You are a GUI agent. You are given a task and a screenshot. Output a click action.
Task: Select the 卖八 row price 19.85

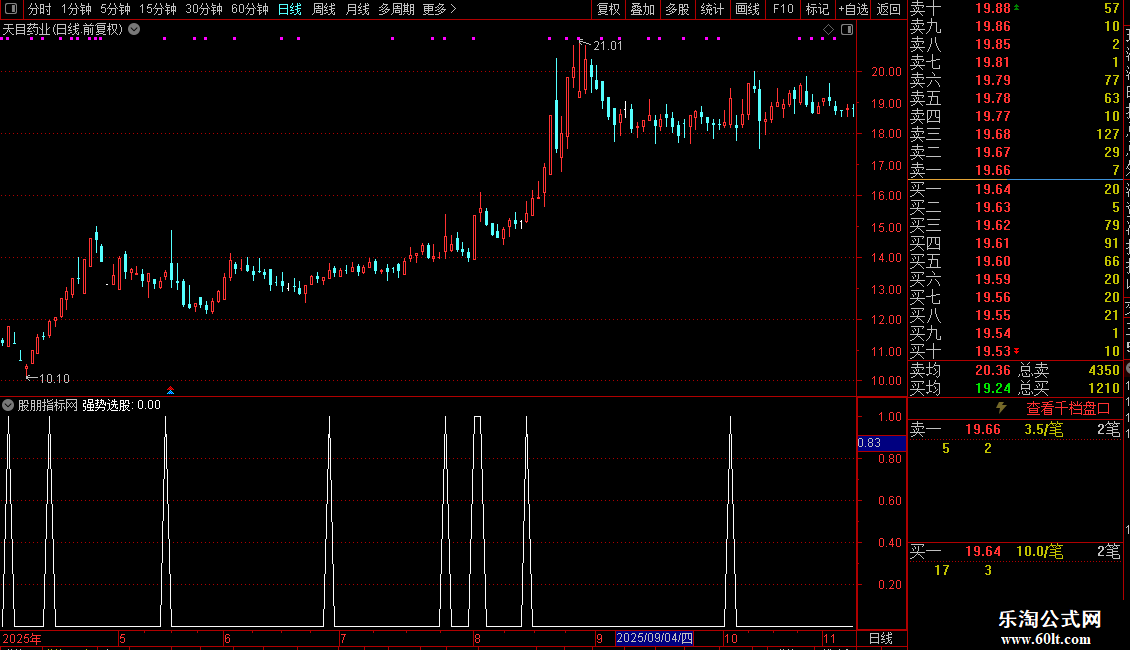pos(992,44)
